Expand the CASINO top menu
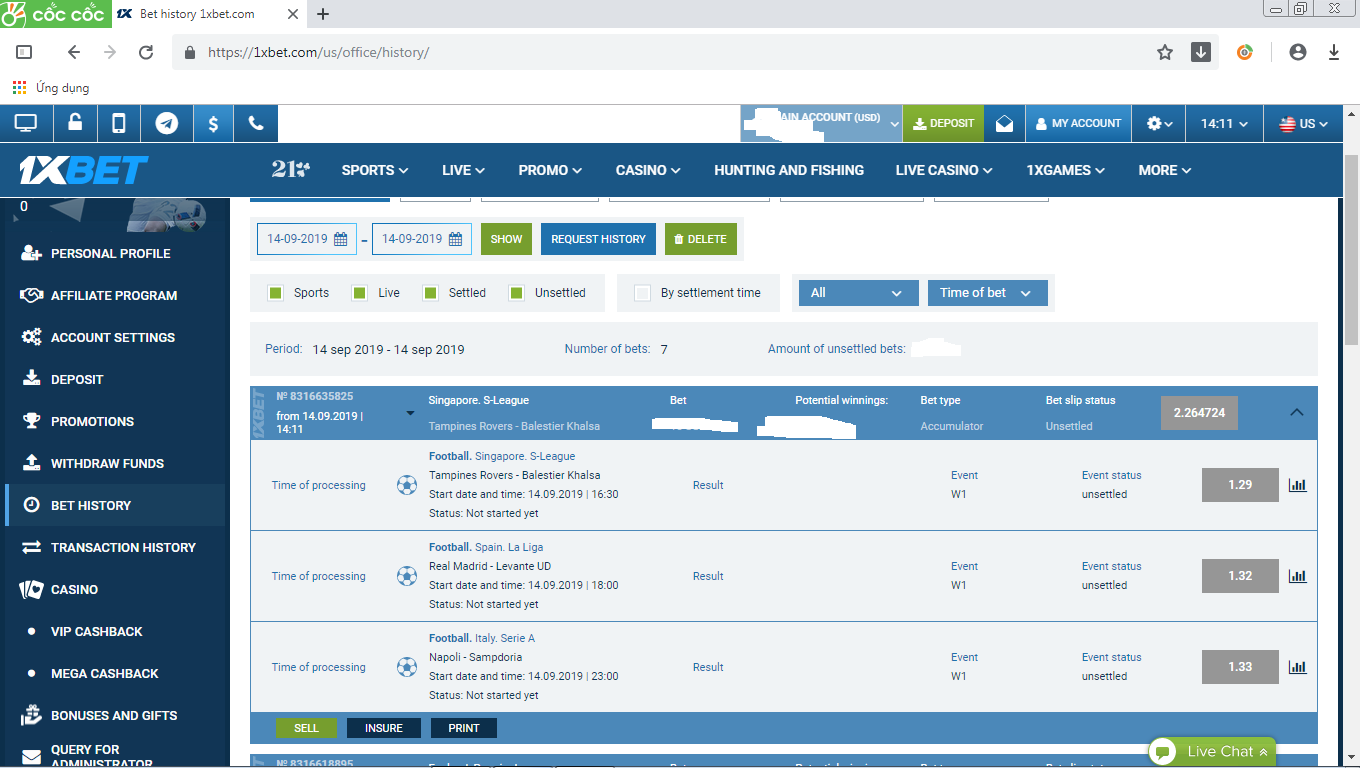The height and width of the screenshot is (768, 1360). (x=648, y=170)
